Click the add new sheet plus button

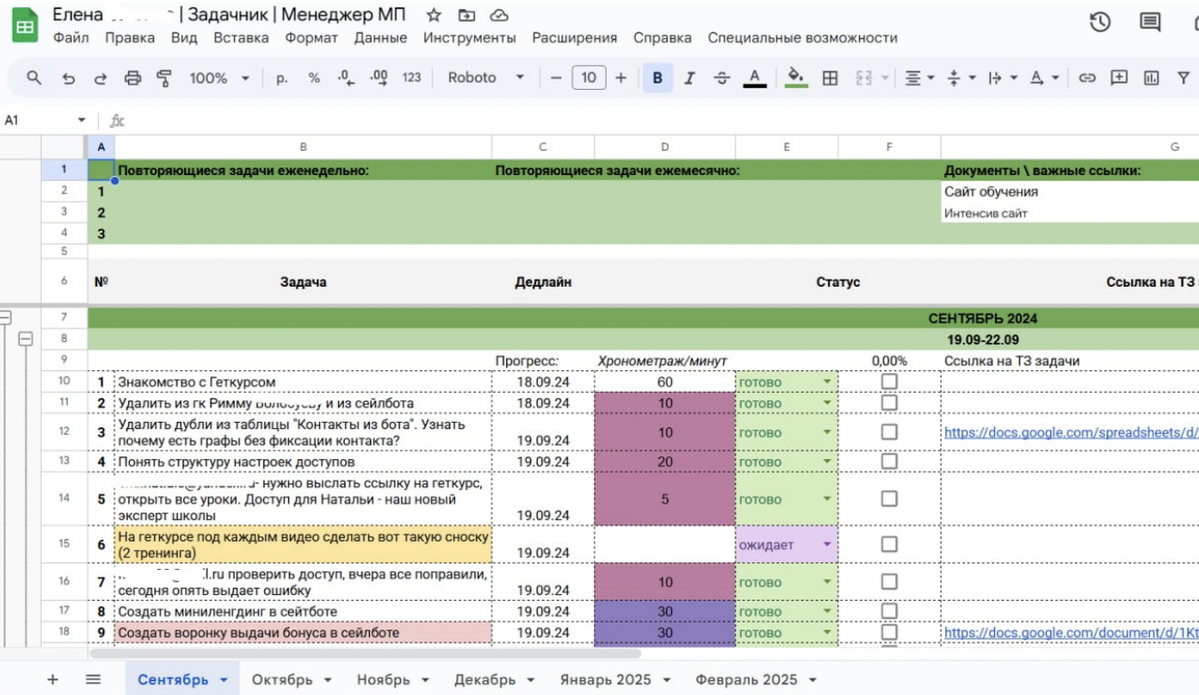(53, 680)
